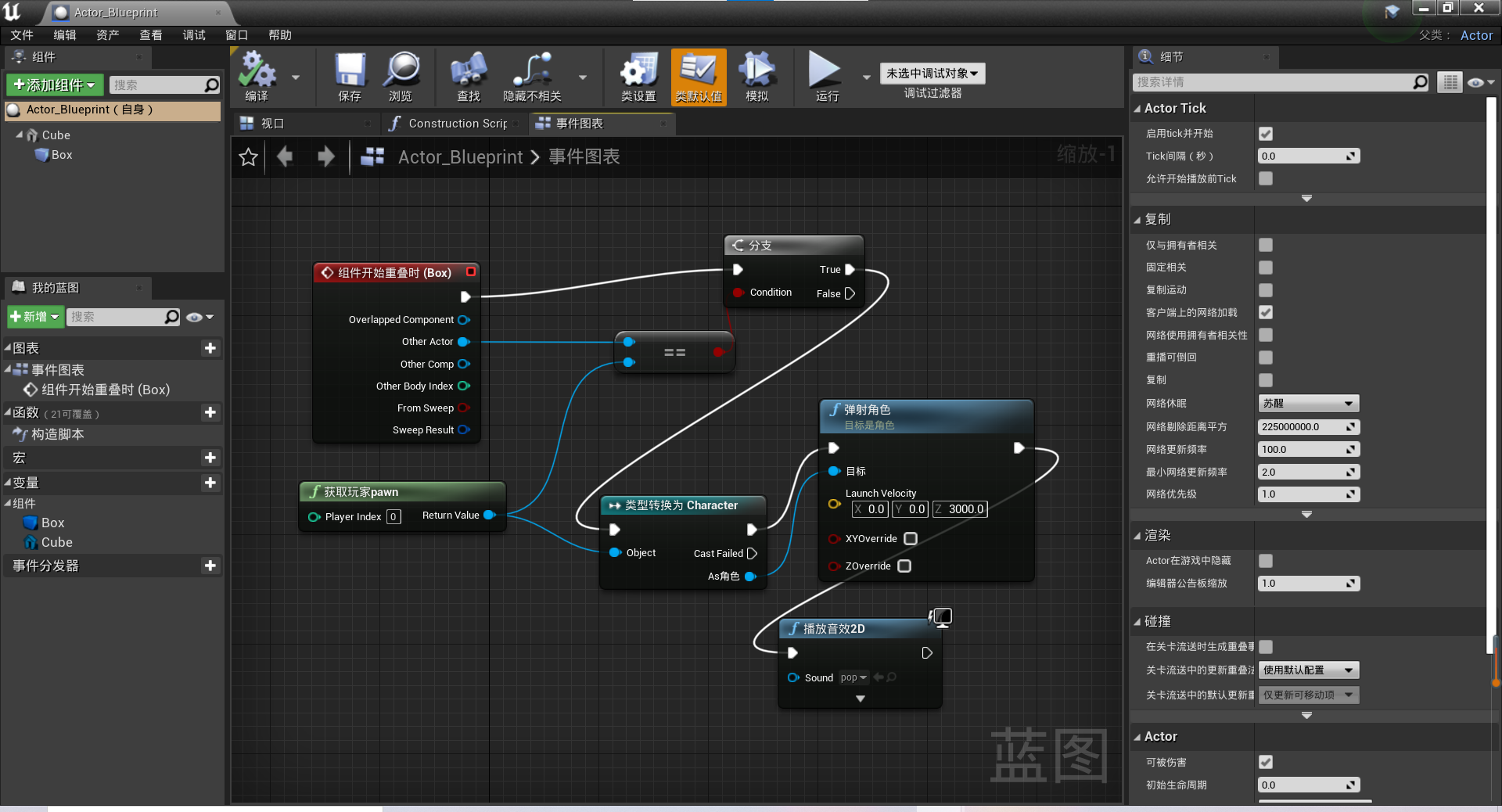
Task: Enable 固定相关 checkbox
Action: [x=1266, y=268]
